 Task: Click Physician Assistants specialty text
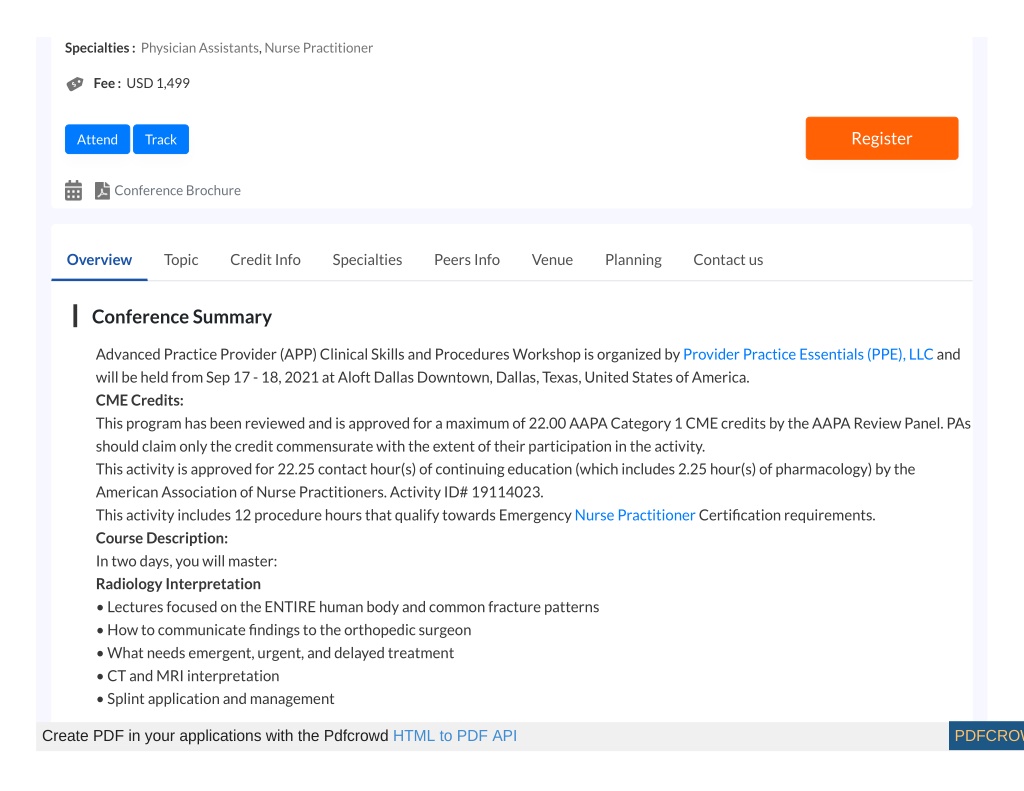pos(200,48)
